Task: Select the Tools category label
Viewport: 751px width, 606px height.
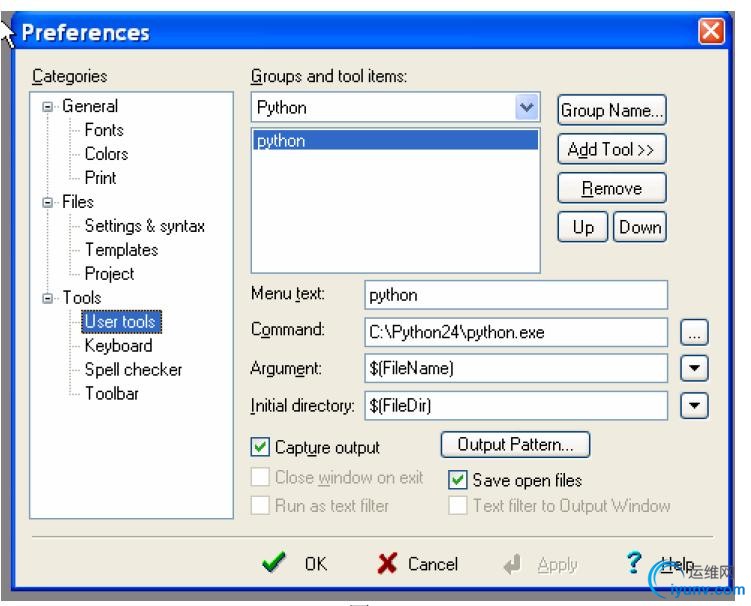Action: click(81, 297)
